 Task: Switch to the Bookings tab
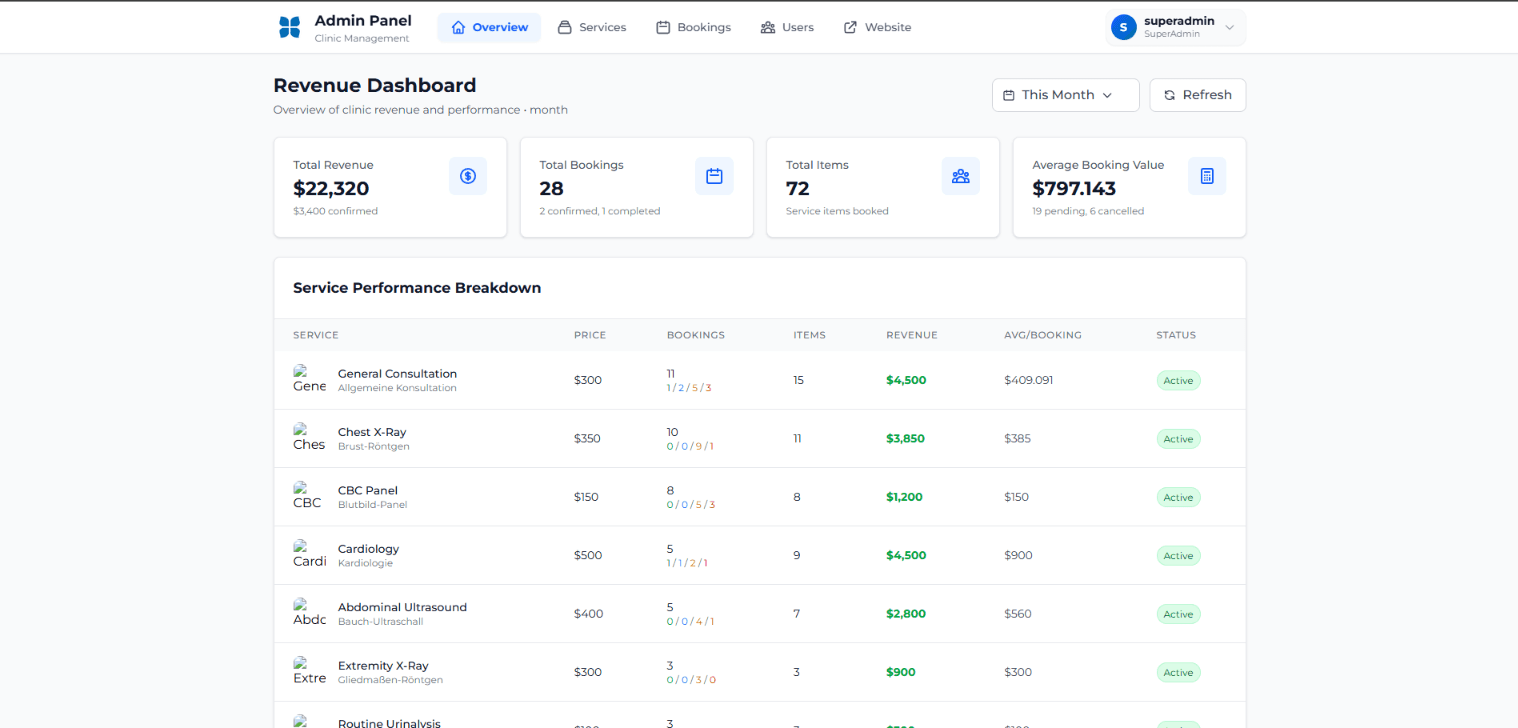[693, 28]
